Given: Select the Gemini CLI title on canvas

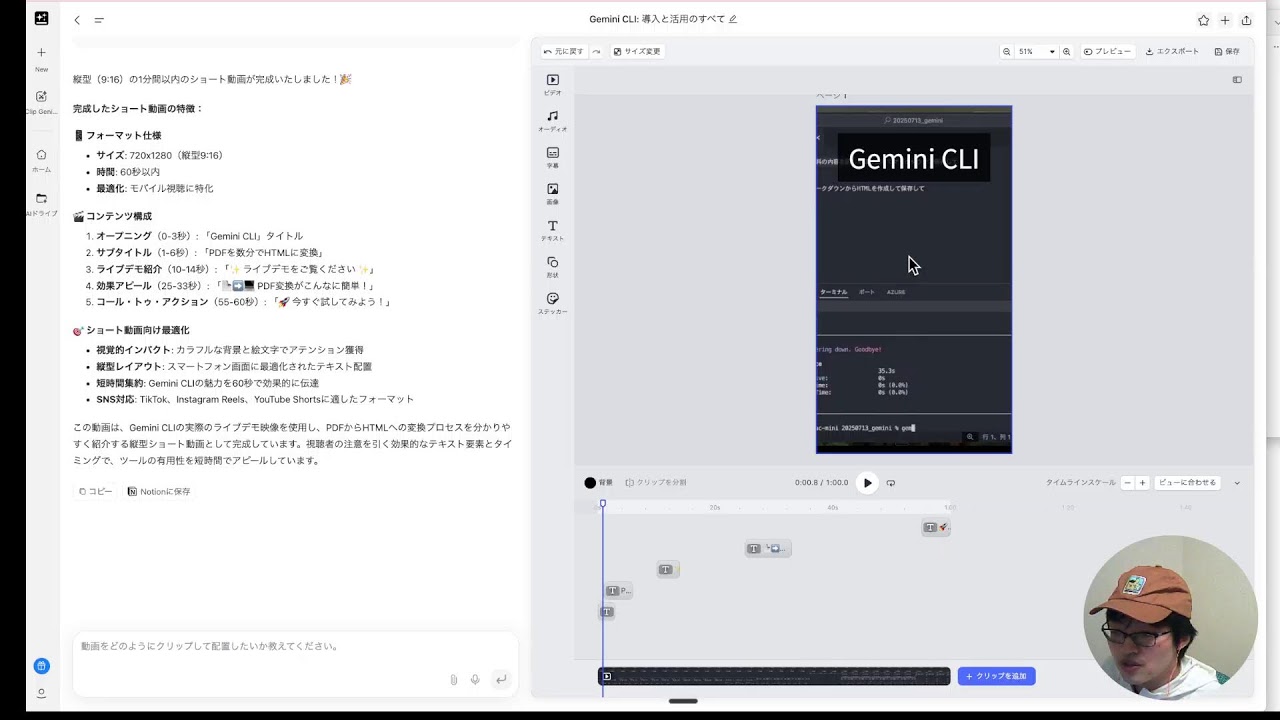Looking at the screenshot, I should coord(913,159).
